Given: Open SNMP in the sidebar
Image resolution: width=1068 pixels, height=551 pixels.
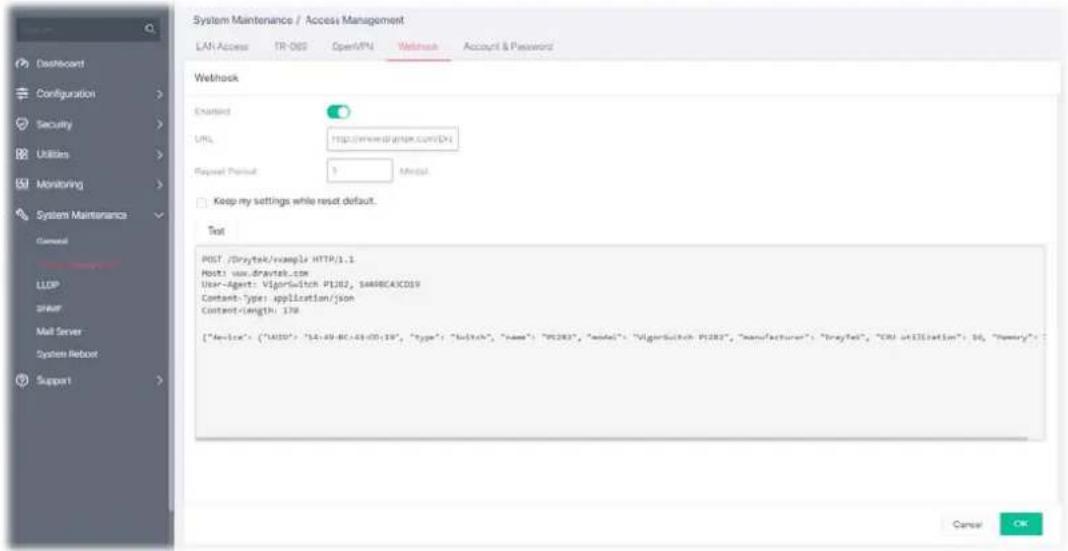Looking at the screenshot, I should [48, 309].
